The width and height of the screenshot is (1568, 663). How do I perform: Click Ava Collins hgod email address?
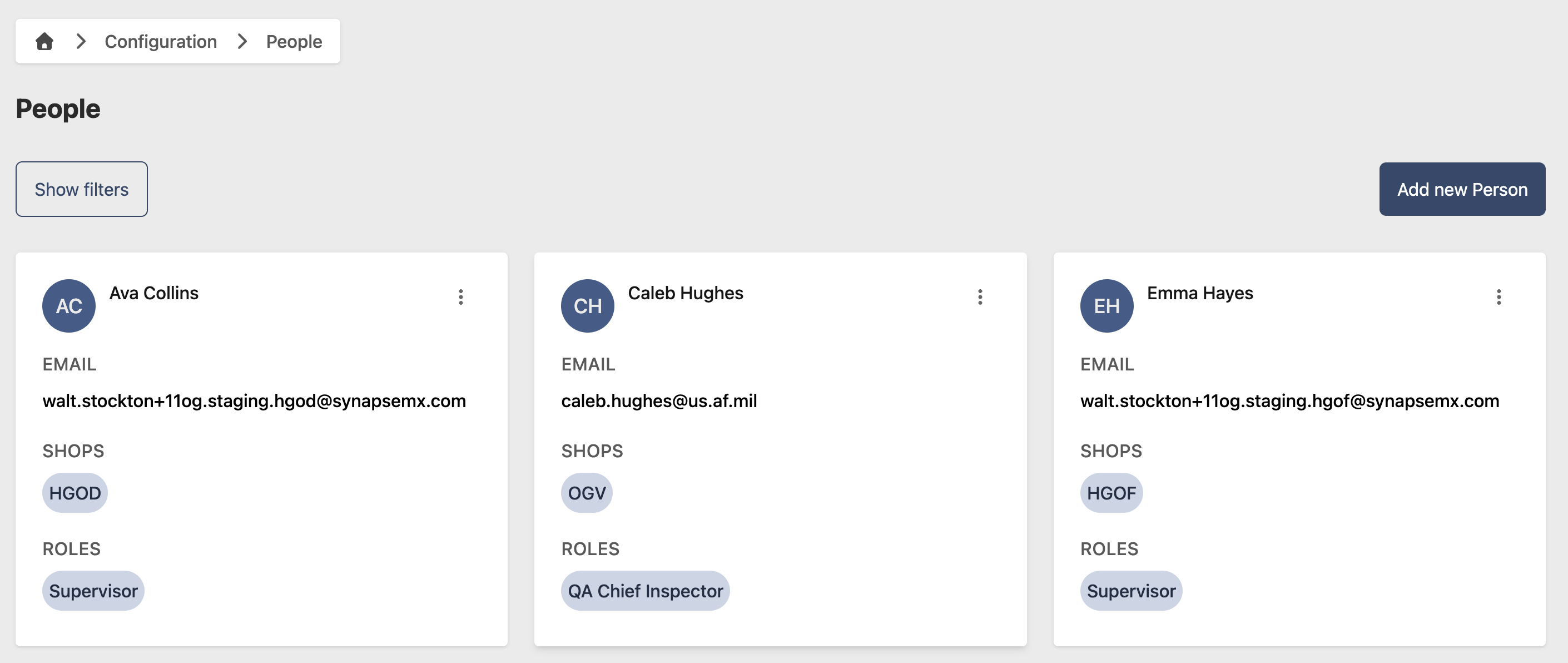[x=254, y=400]
